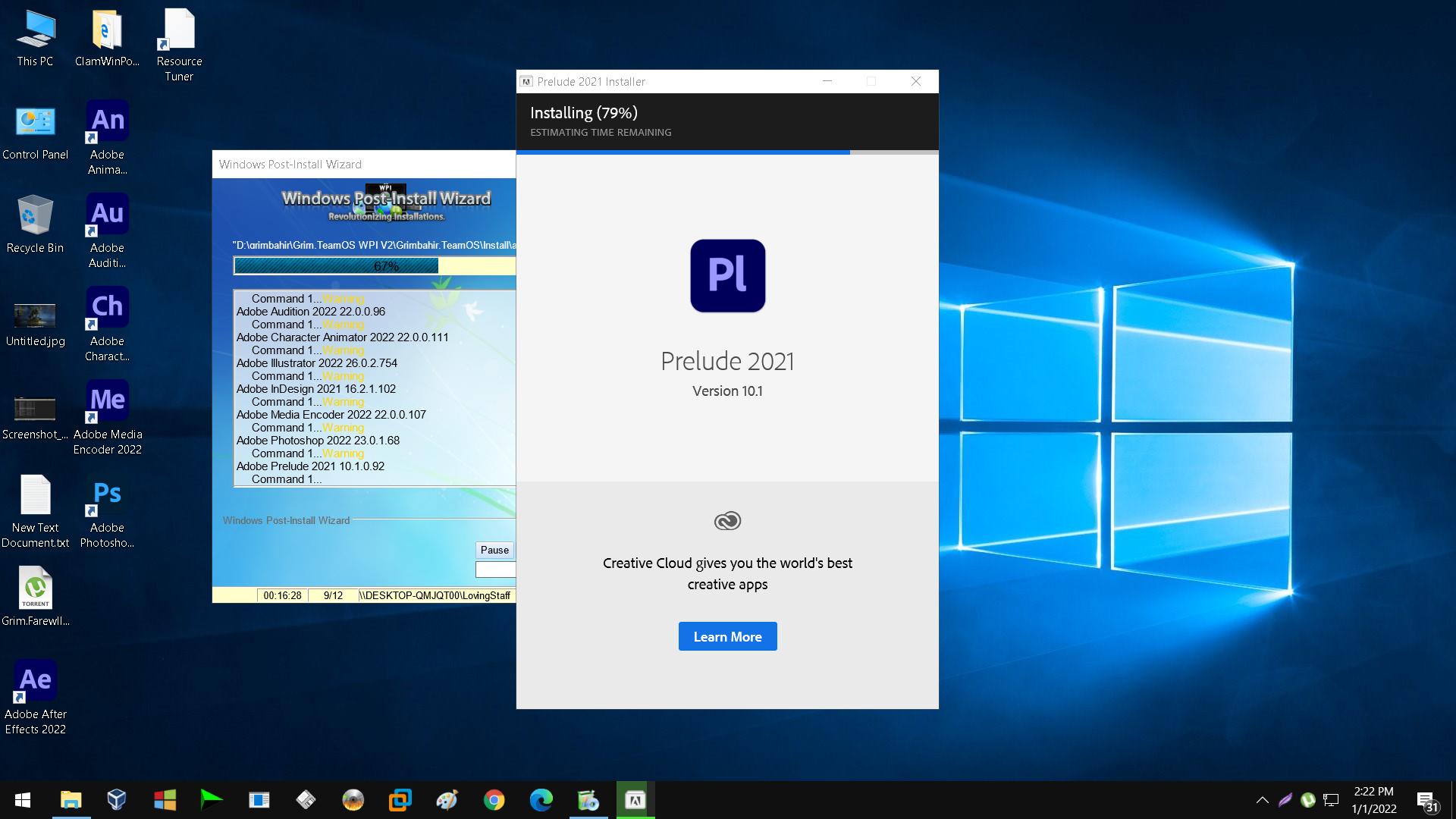Launch Adobe Animate shortcut
This screenshot has height=819, width=1456.
[107, 138]
